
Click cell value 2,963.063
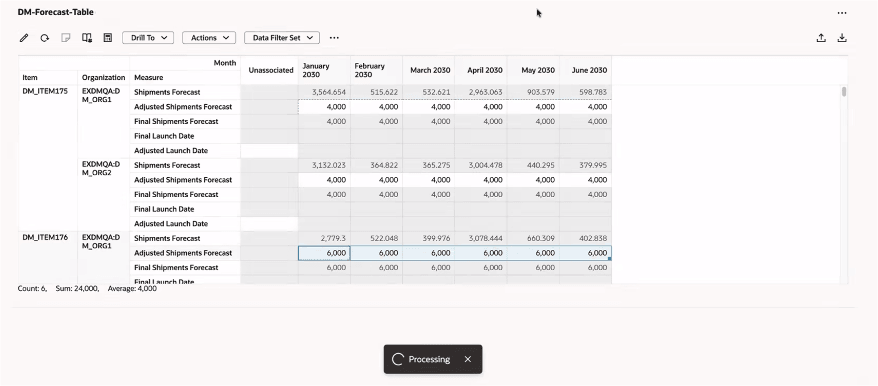485,92
